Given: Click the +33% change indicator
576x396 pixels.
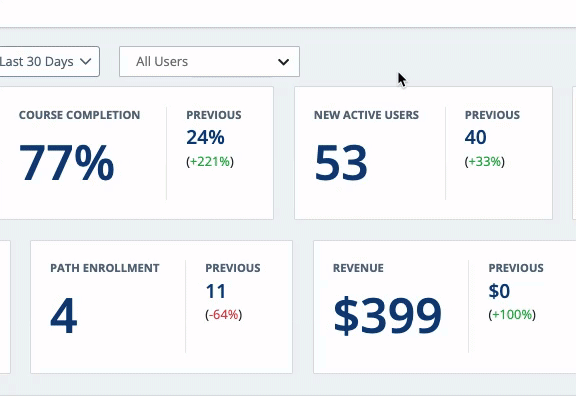Looking at the screenshot, I should click(x=485, y=161).
